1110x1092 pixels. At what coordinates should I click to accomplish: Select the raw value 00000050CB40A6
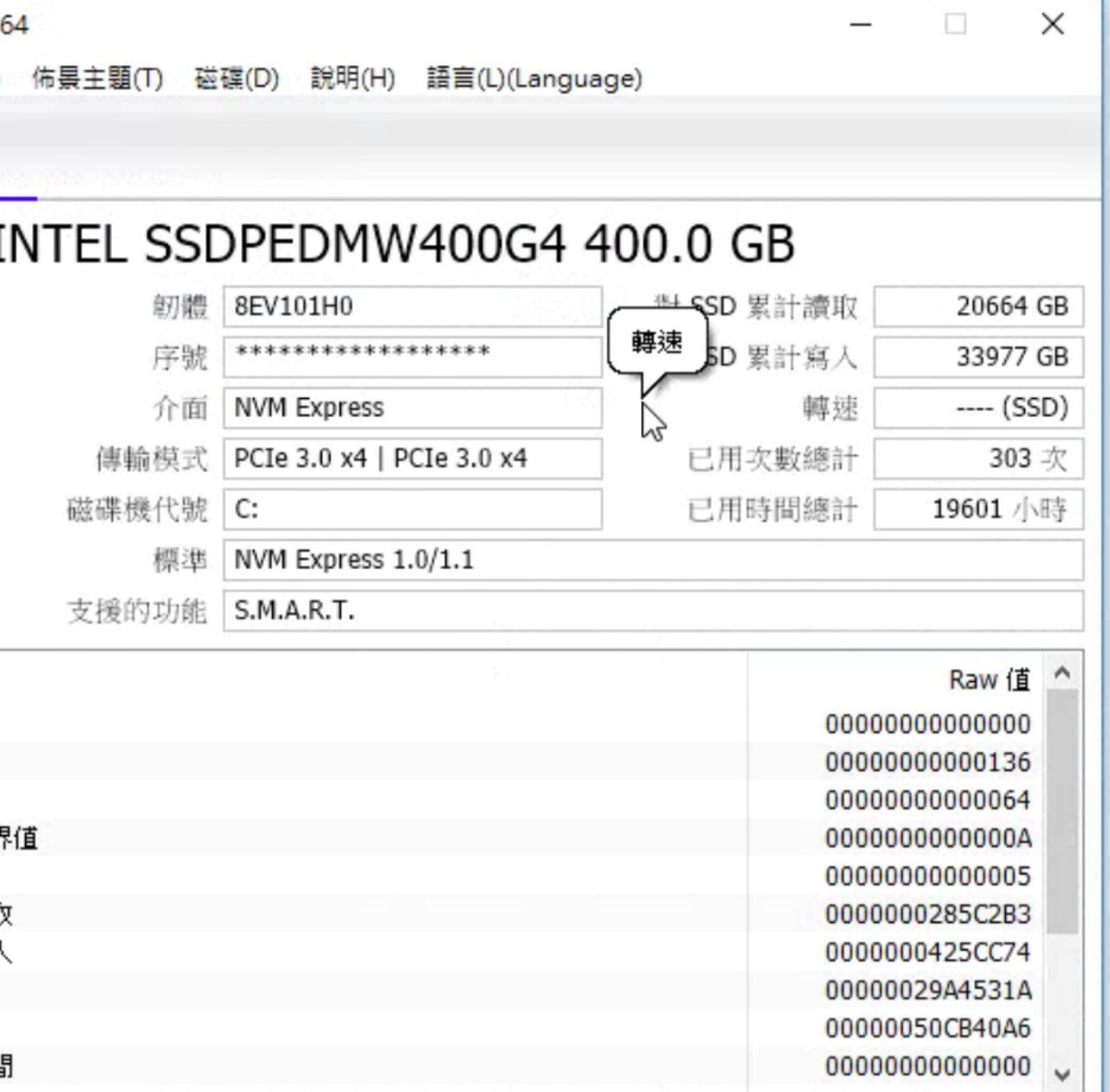(928, 1029)
